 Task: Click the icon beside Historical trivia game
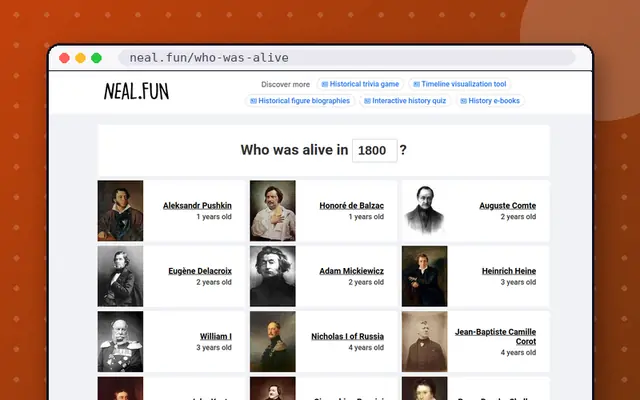pyautogui.click(x=325, y=84)
